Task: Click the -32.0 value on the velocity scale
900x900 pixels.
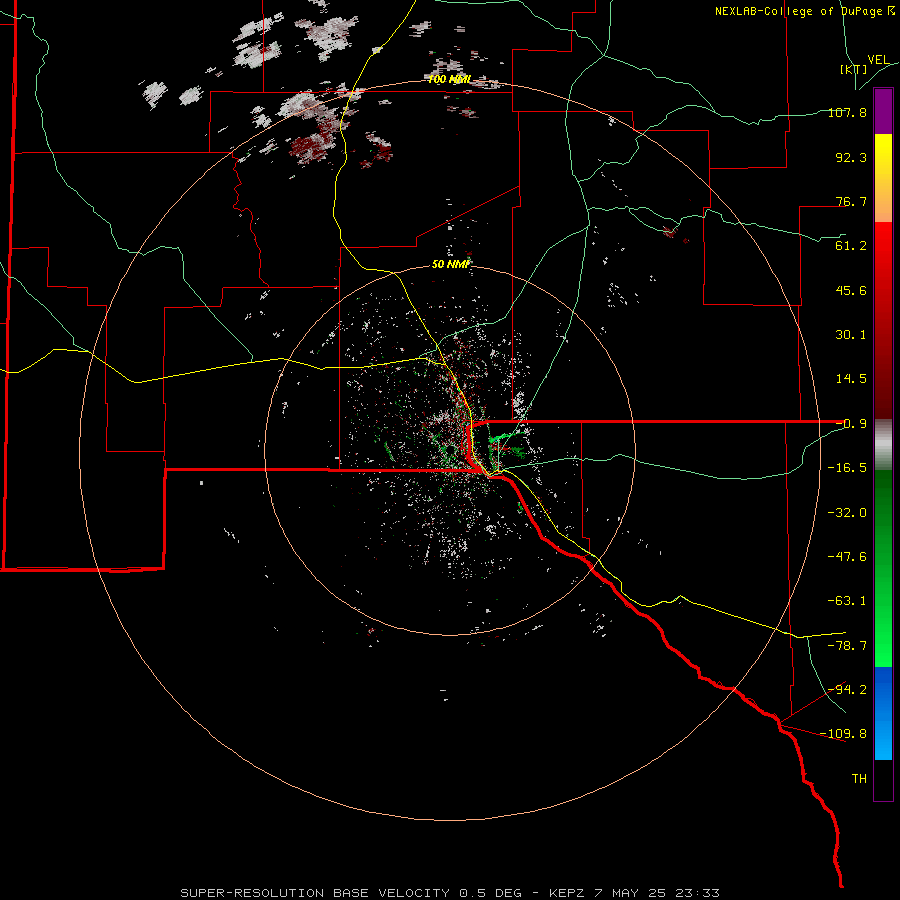Action: [x=847, y=513]
